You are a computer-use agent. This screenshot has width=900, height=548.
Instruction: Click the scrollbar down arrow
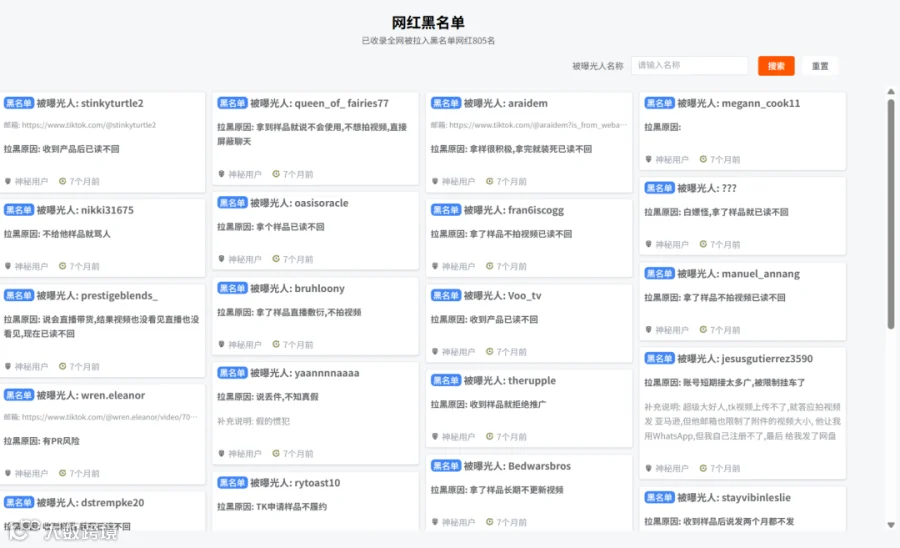click(x=891, y=524)
